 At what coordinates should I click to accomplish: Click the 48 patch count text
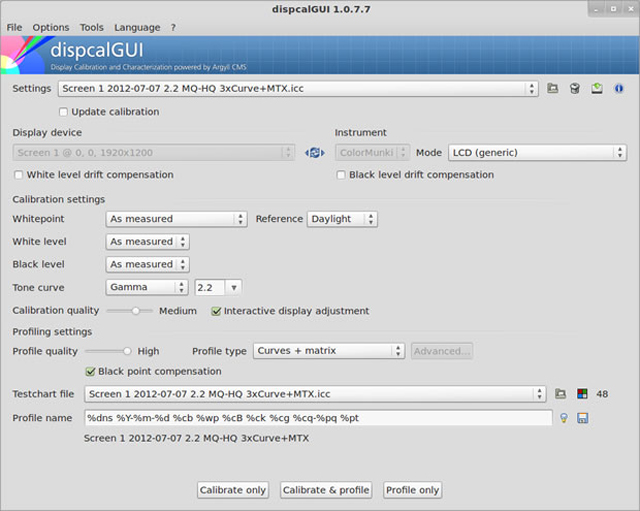click(602, 394)
